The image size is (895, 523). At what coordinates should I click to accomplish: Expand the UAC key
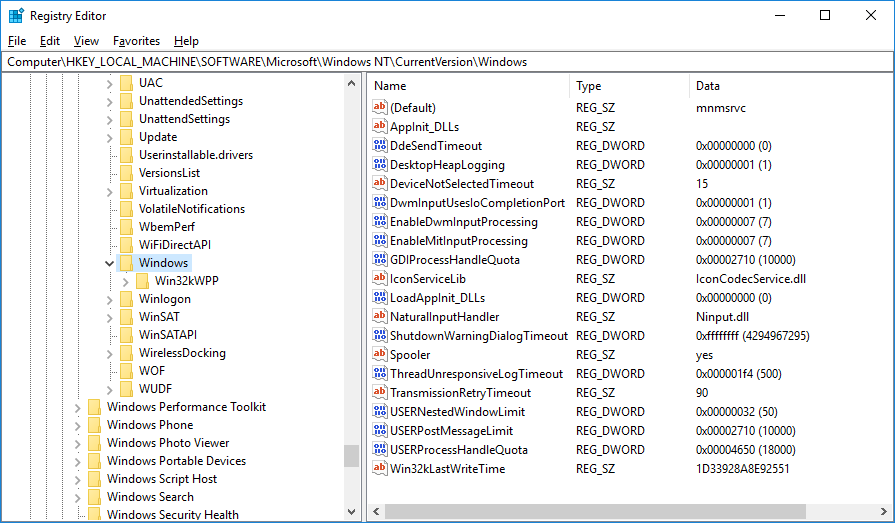click(x=110, y=83)
